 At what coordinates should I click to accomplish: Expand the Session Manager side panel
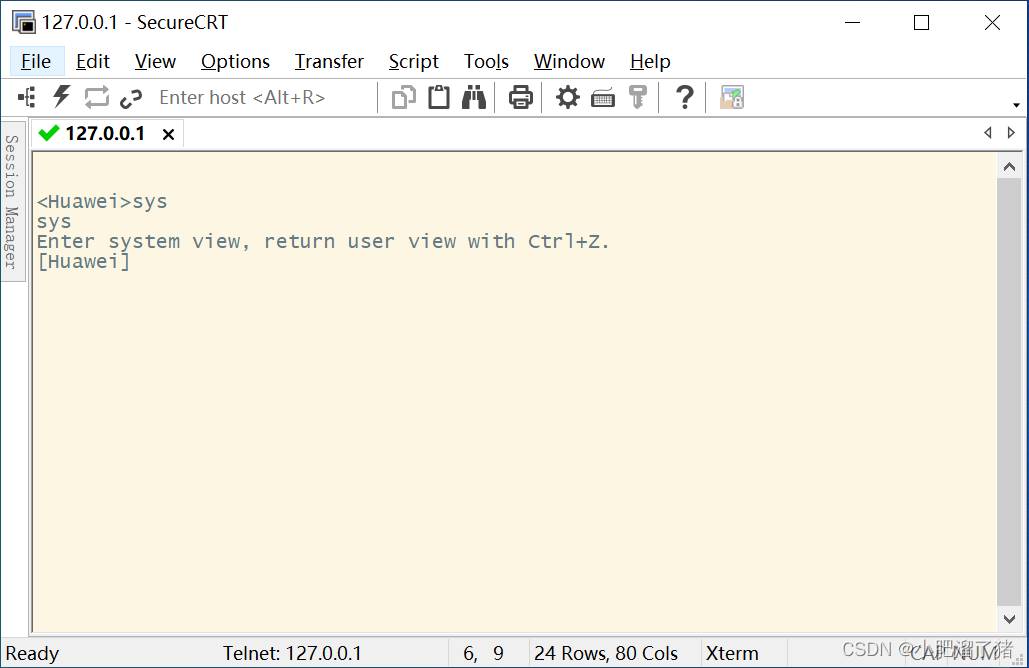12,201
